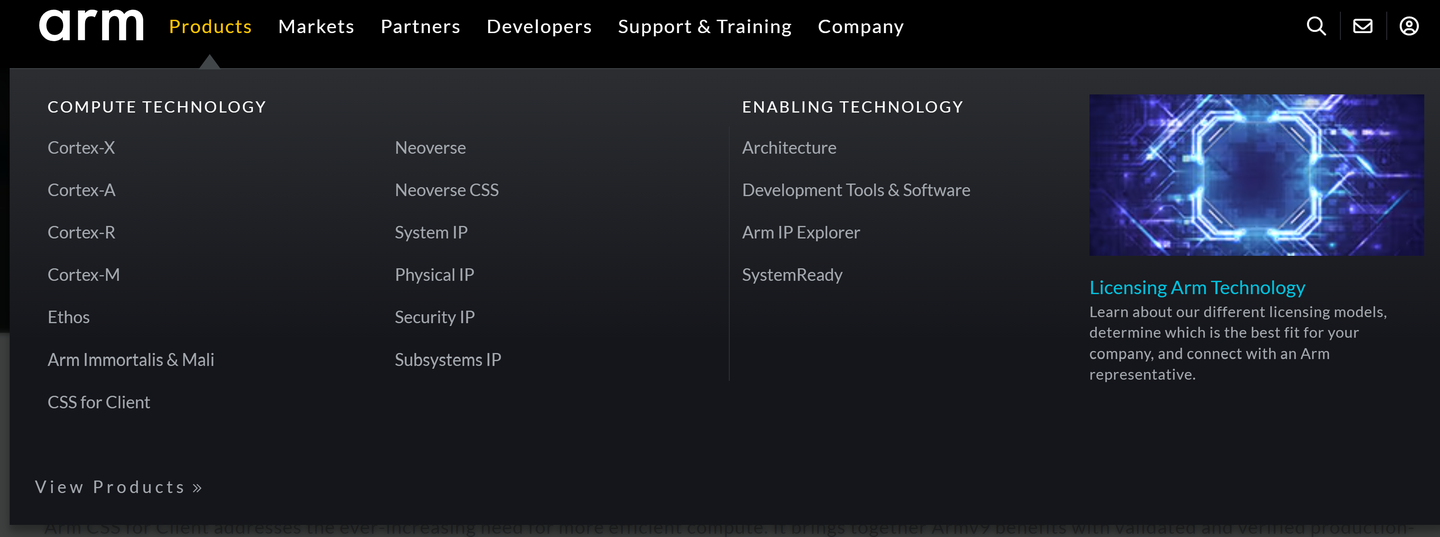Expand the Markets menu

point(316,27)
